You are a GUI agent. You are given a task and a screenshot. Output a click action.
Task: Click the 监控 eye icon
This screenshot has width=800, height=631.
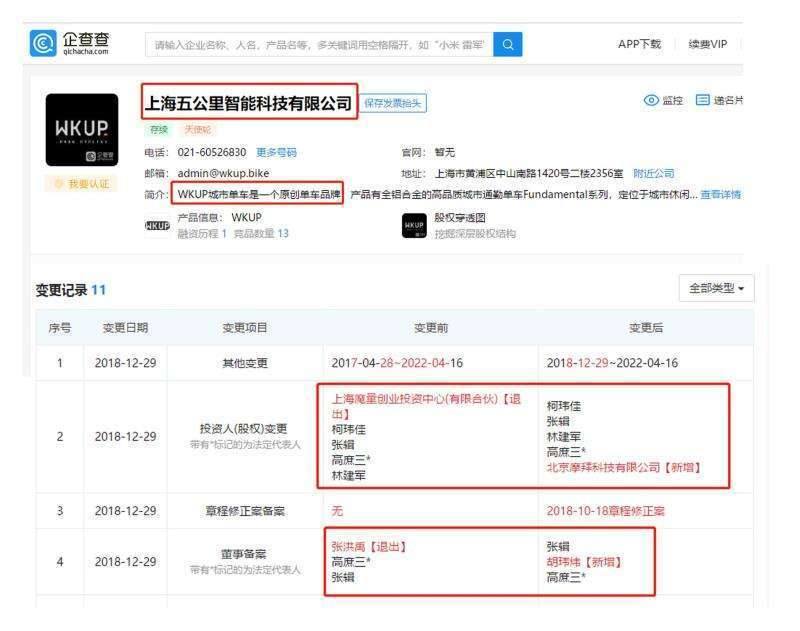pyautogui.click(x=651, y=100)
